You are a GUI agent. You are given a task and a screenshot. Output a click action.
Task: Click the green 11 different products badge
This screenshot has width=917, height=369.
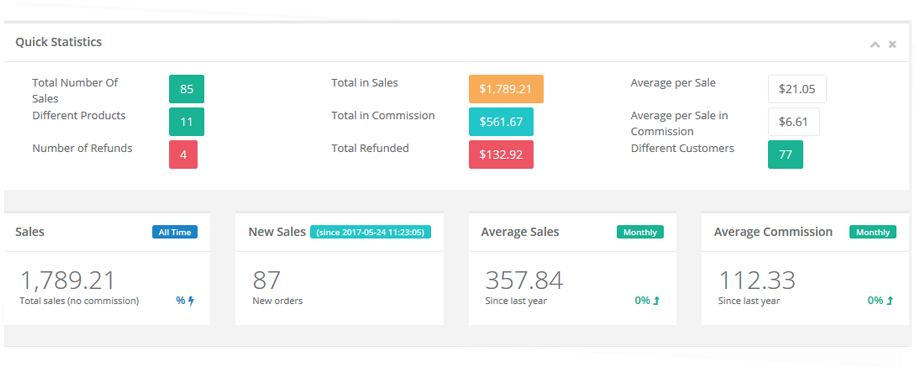click(x=187, y=122)
